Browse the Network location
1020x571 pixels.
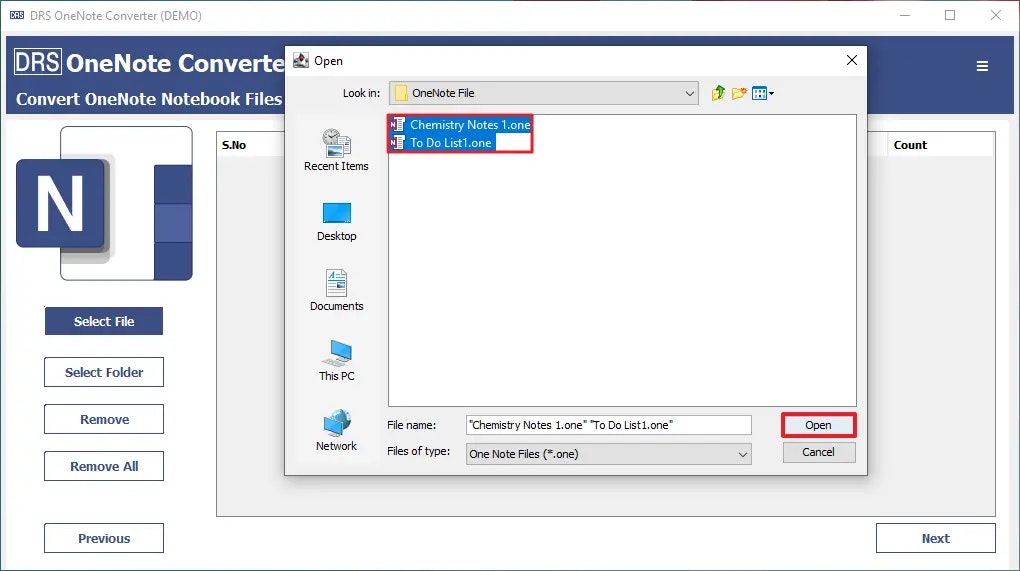[336, 430]
